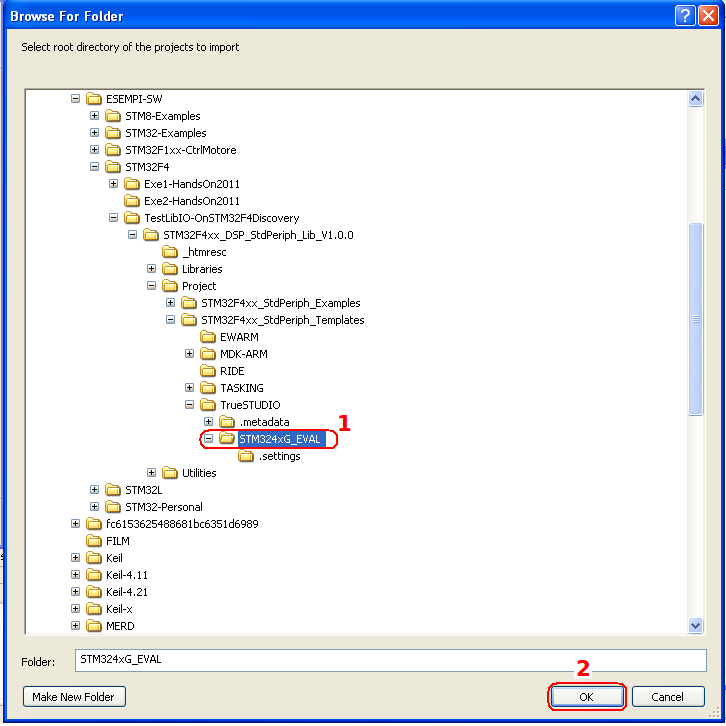Expand the STM32F1xx-CtrlMotore node
The height and width of the screenshot is (726, 726).
click(94, 150)
